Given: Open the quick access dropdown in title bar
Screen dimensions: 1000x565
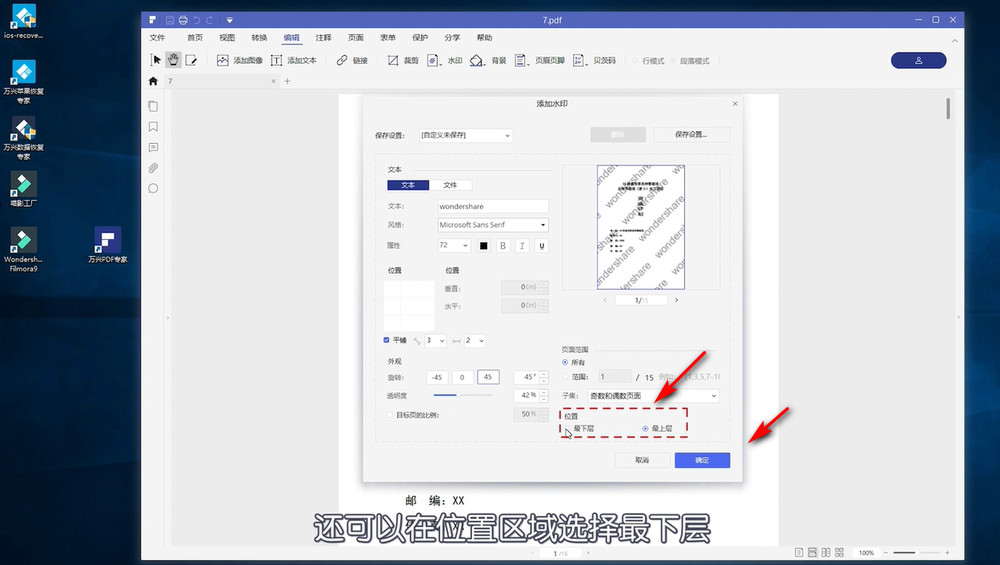Looking at the screenshot, I should coord(230,20).
